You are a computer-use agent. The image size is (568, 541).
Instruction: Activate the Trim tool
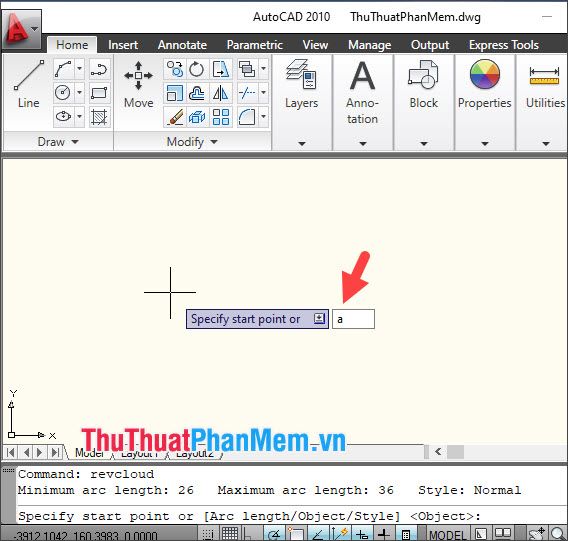[x=247, y=93]
